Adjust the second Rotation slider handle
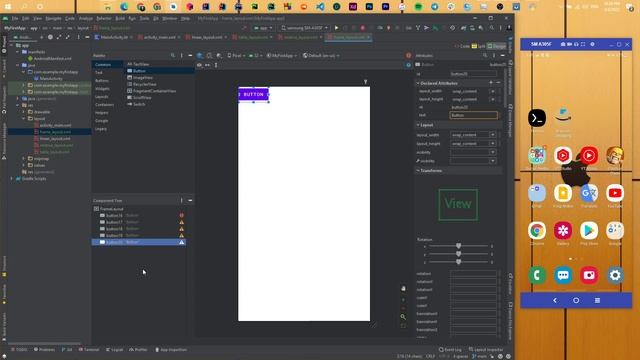This screenshot has width=640, height=360. point(458,254)
